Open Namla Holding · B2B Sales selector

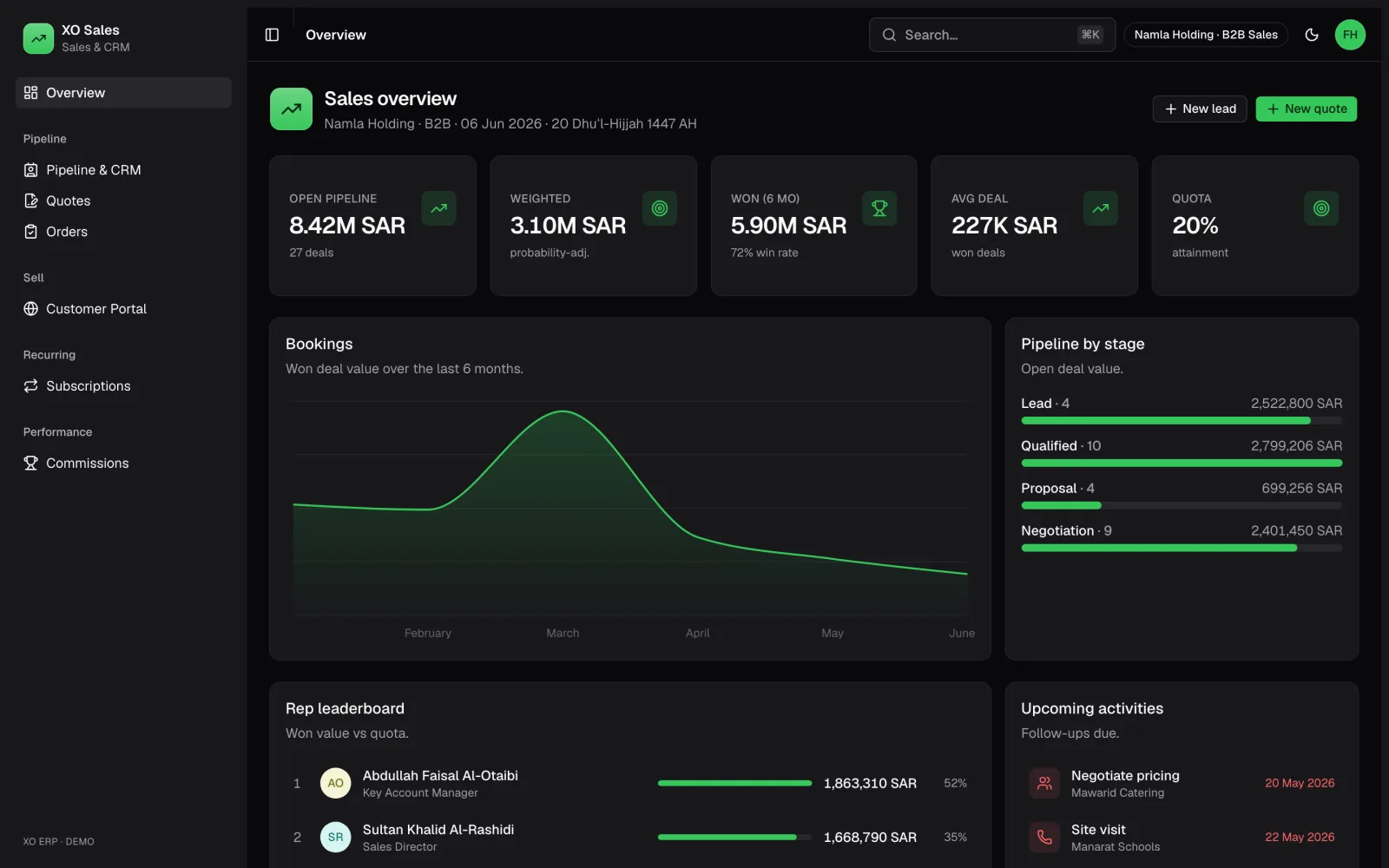point(1206,35)
